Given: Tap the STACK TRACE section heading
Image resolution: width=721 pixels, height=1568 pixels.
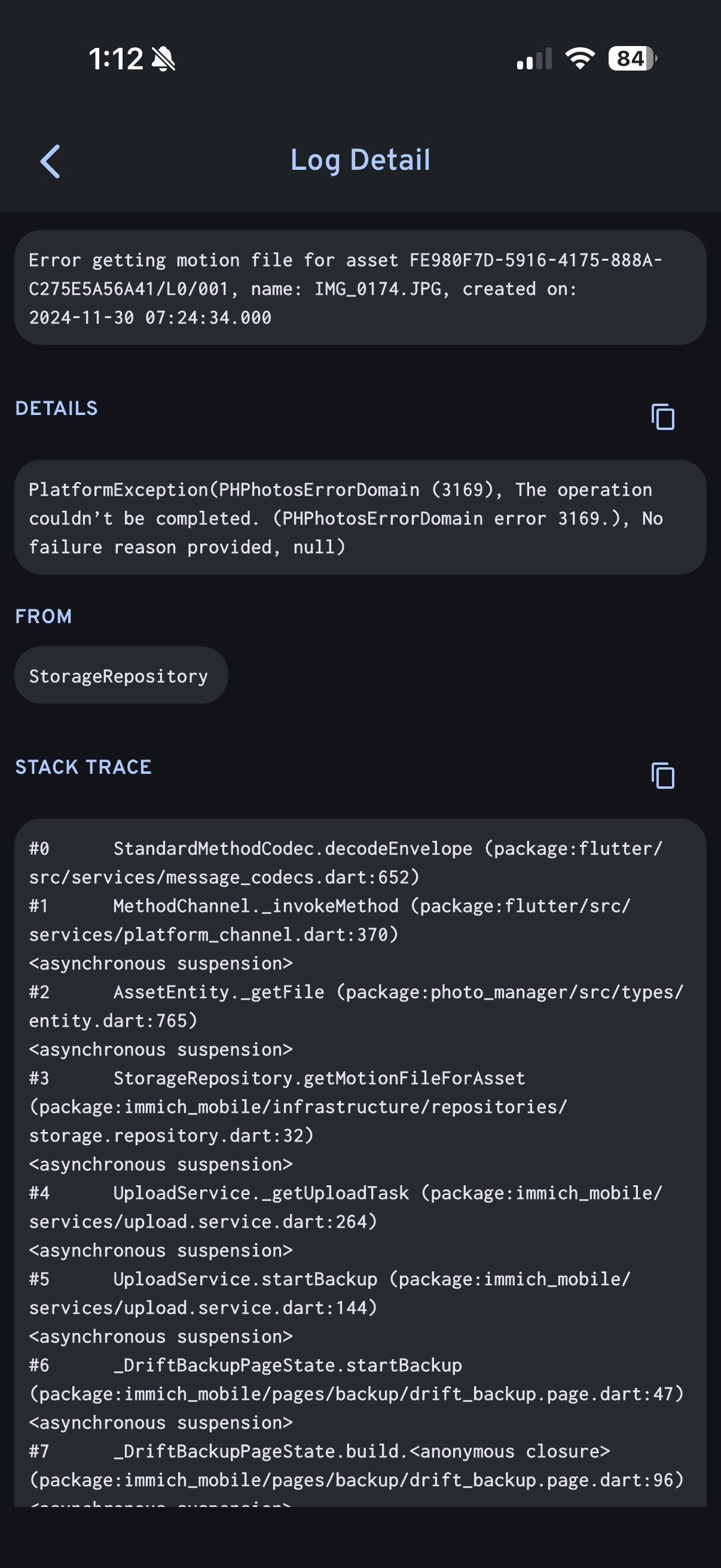Looking at the screenshot, I should point(83,767).
